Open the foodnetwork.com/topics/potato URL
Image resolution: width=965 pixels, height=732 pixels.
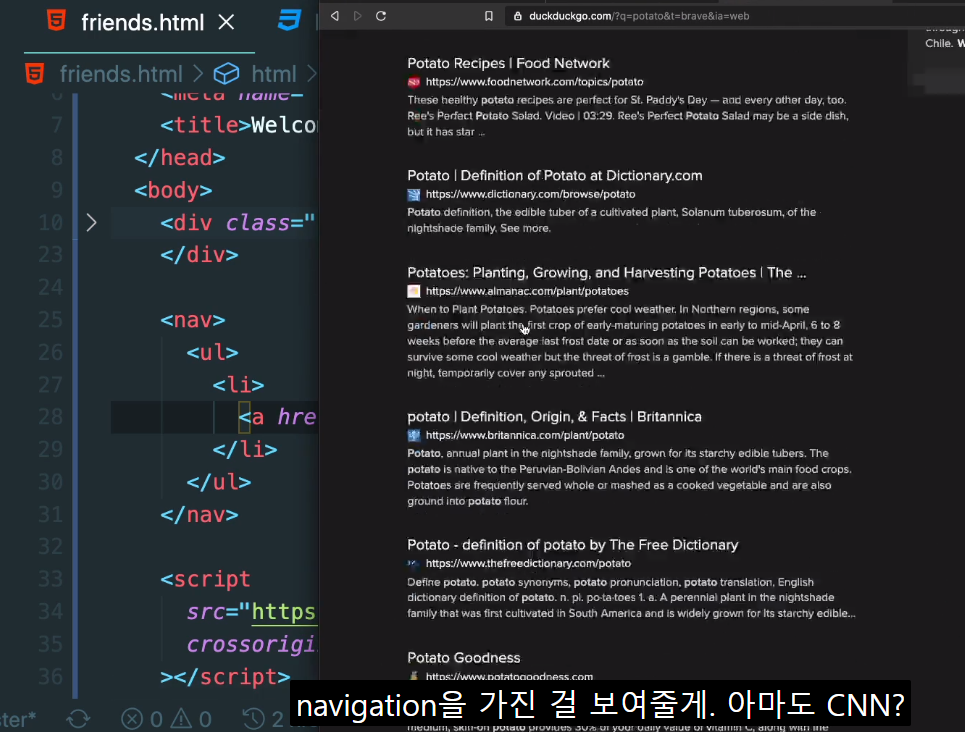point(534,82)
